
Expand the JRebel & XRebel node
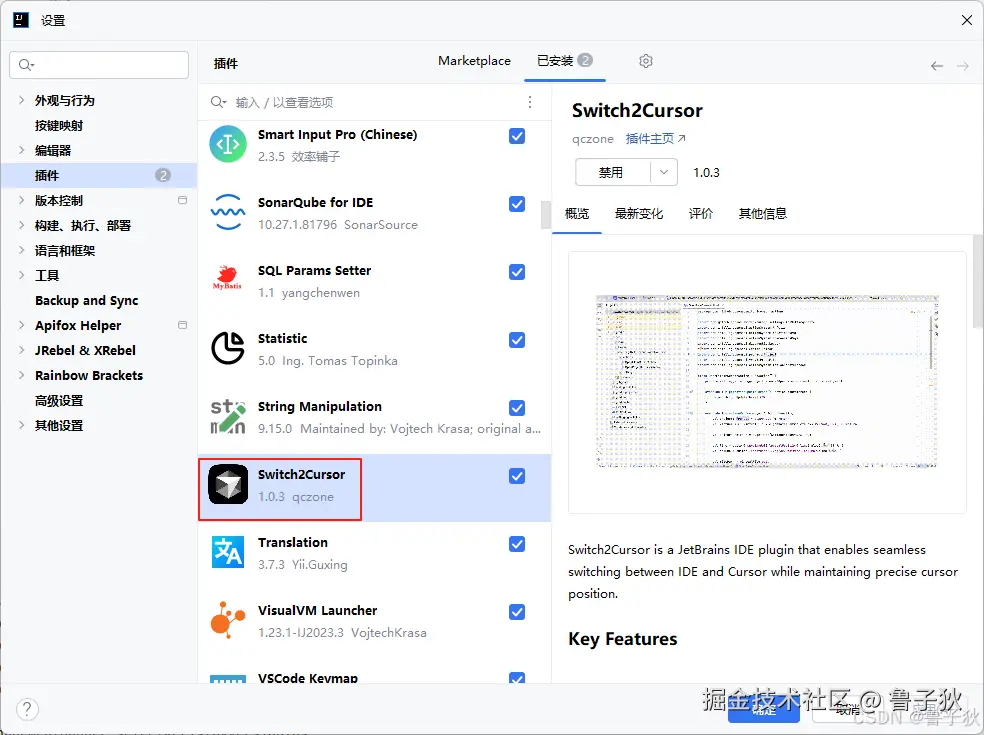(21, 350)
